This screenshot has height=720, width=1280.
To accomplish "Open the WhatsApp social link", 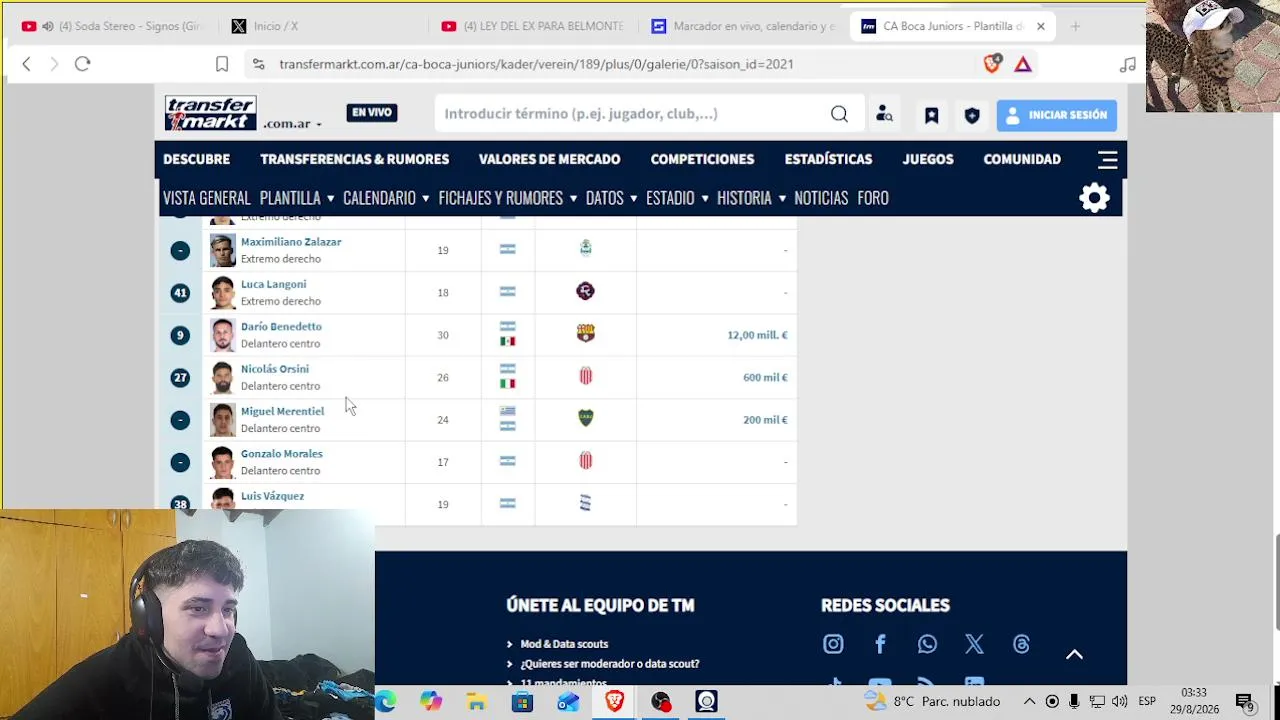I will 927,644.
